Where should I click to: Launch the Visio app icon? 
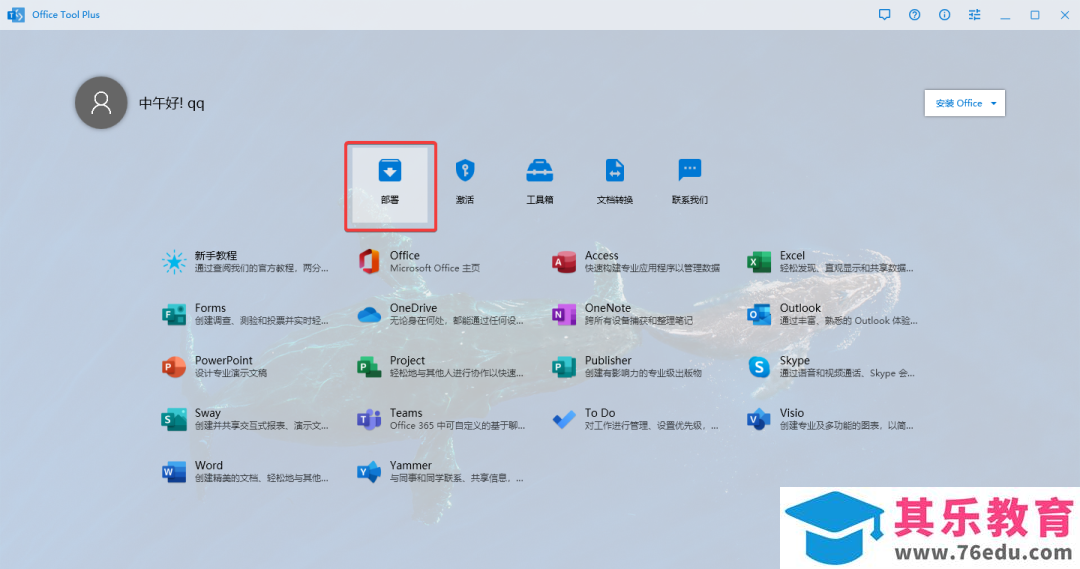coord(759,419)
